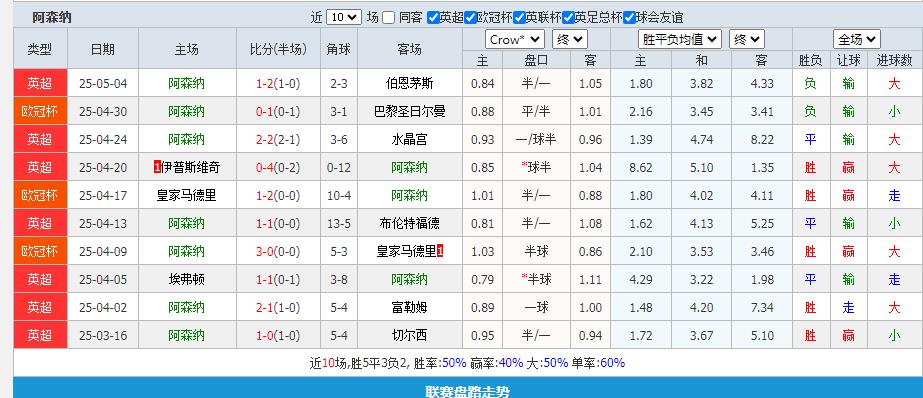Click handicap *球半 cell in 伊普斯维奇 row
The image size is (923, 398).
tap(536, 168)
